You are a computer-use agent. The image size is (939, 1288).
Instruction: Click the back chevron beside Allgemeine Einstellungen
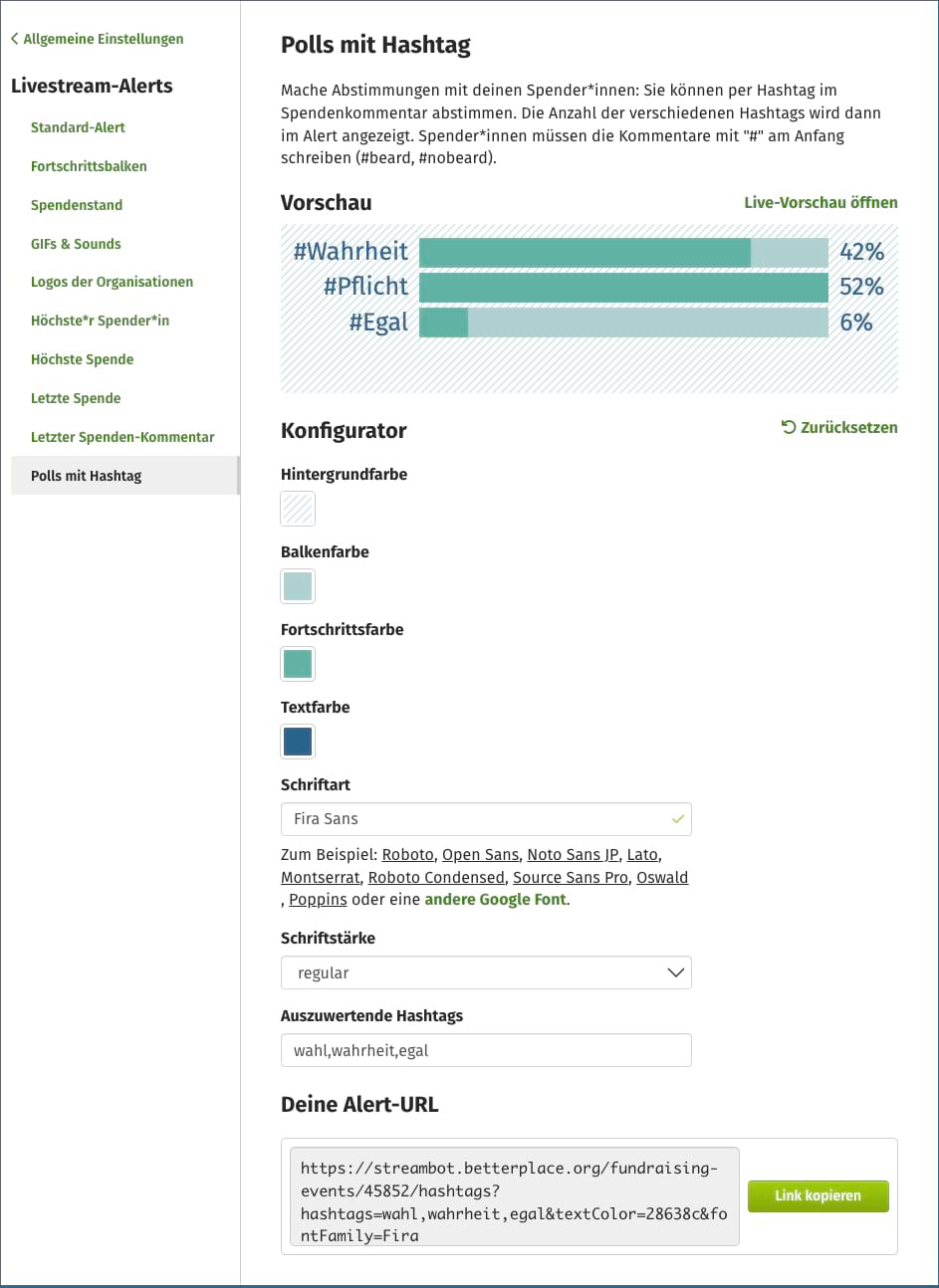pos(15,38)
